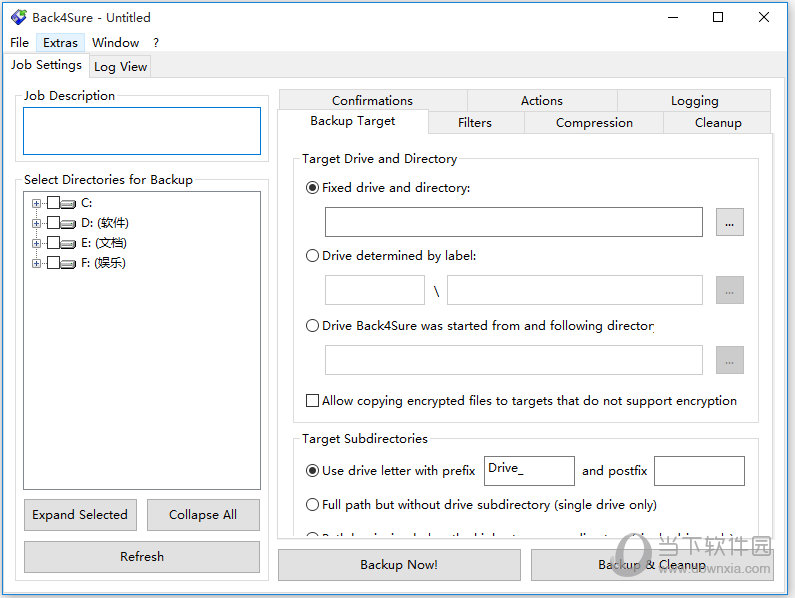Browse for fixed drive directory

pyautogui.click(x=730, y=222)
